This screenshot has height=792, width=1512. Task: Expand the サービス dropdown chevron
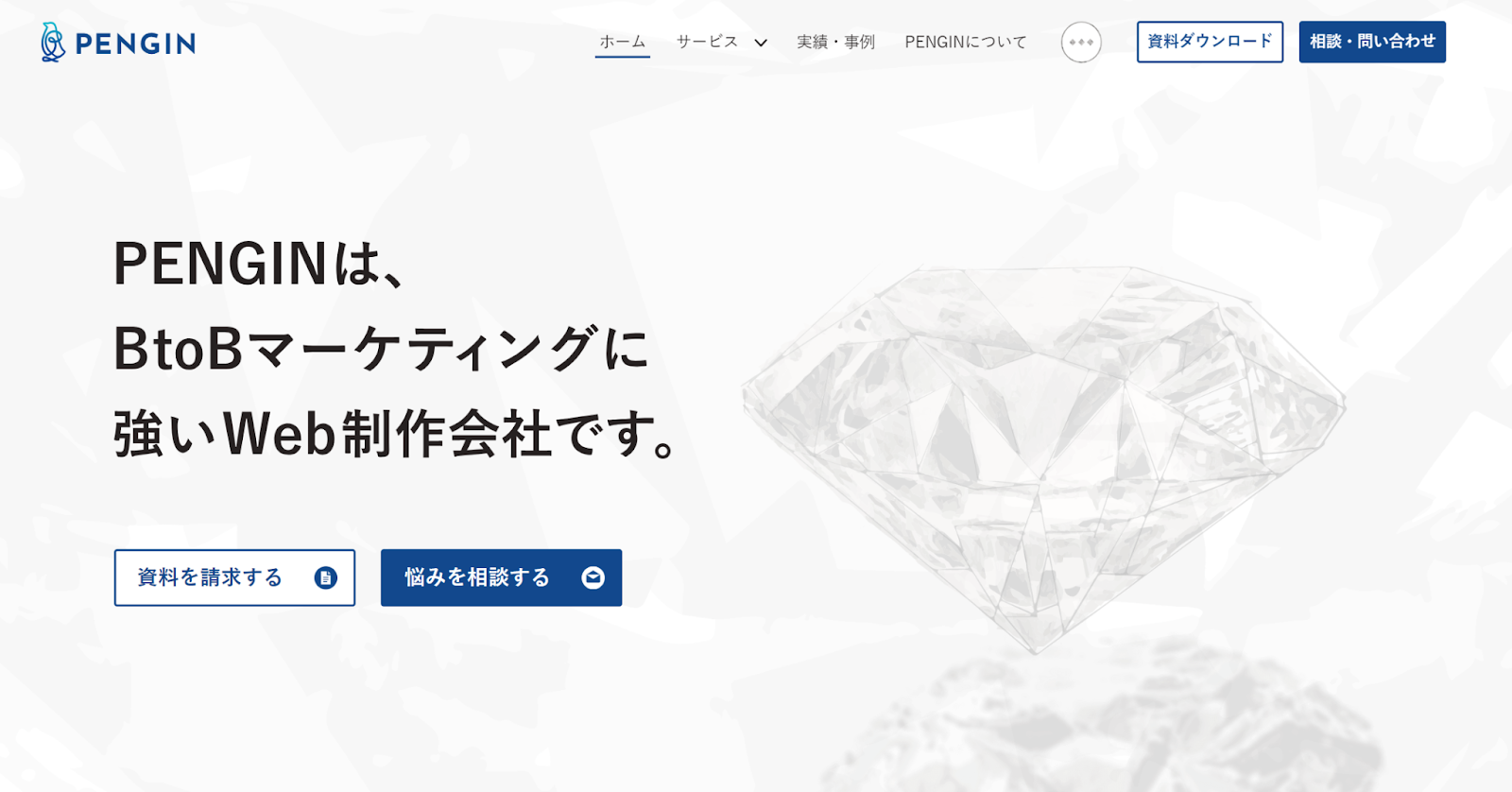pos(761,43)
